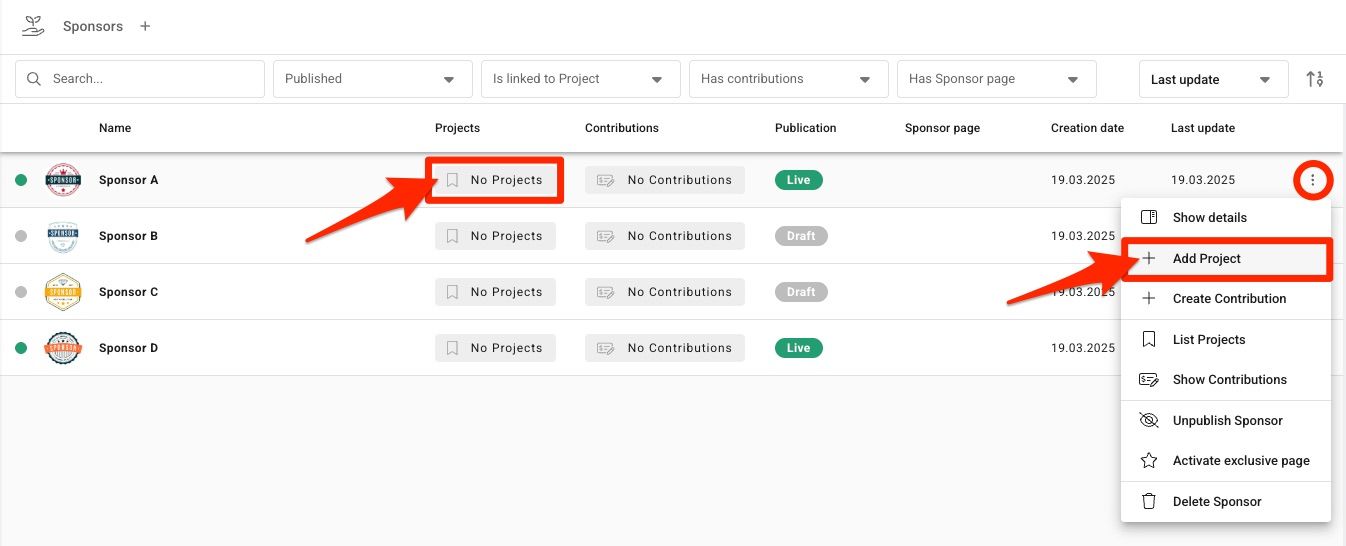Open the Has contributions filter dropdown
This screenshot has height=546, width=1346.
789,79
